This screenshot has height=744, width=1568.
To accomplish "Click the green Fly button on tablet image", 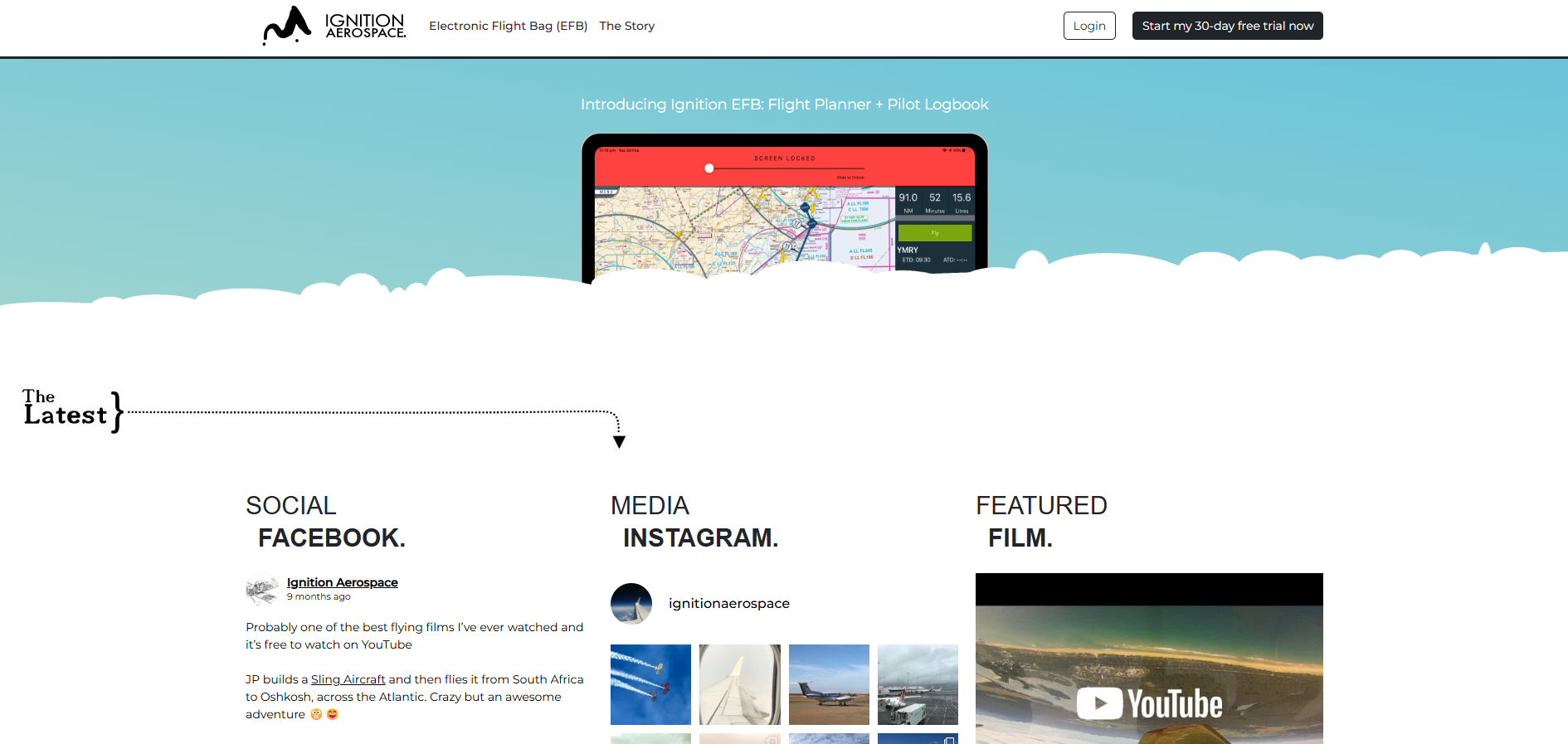I will point(935,233).
